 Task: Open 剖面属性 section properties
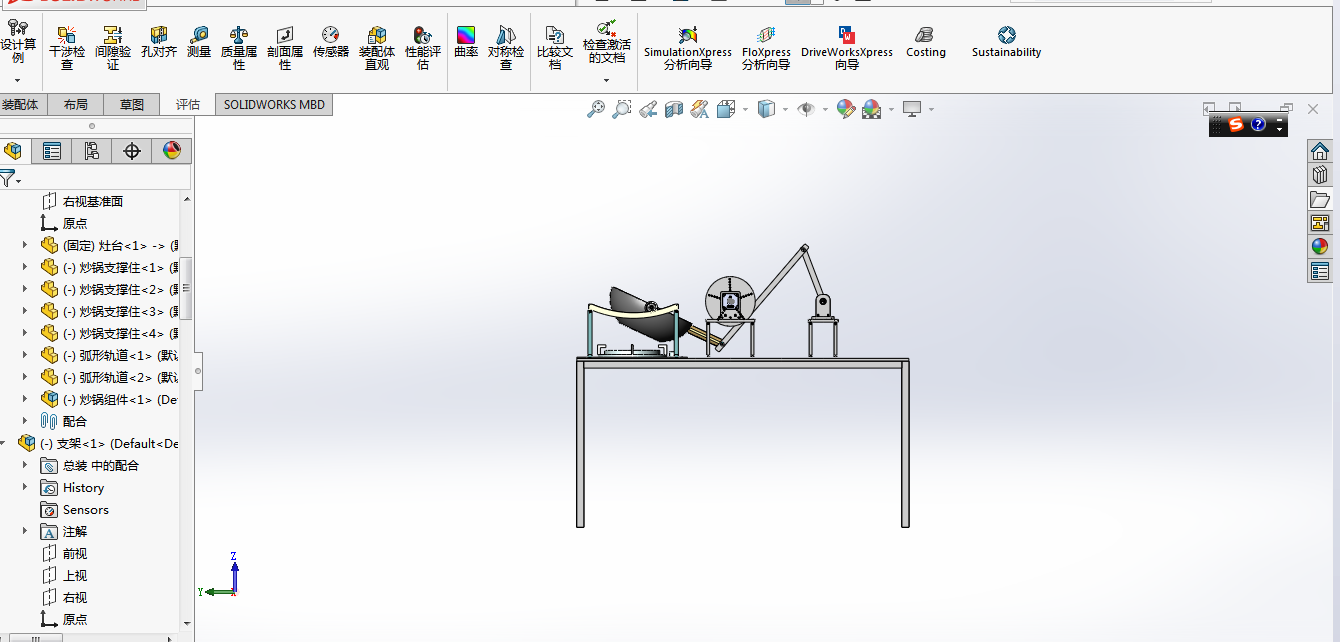pyautogui.click(x=285, y=49)
